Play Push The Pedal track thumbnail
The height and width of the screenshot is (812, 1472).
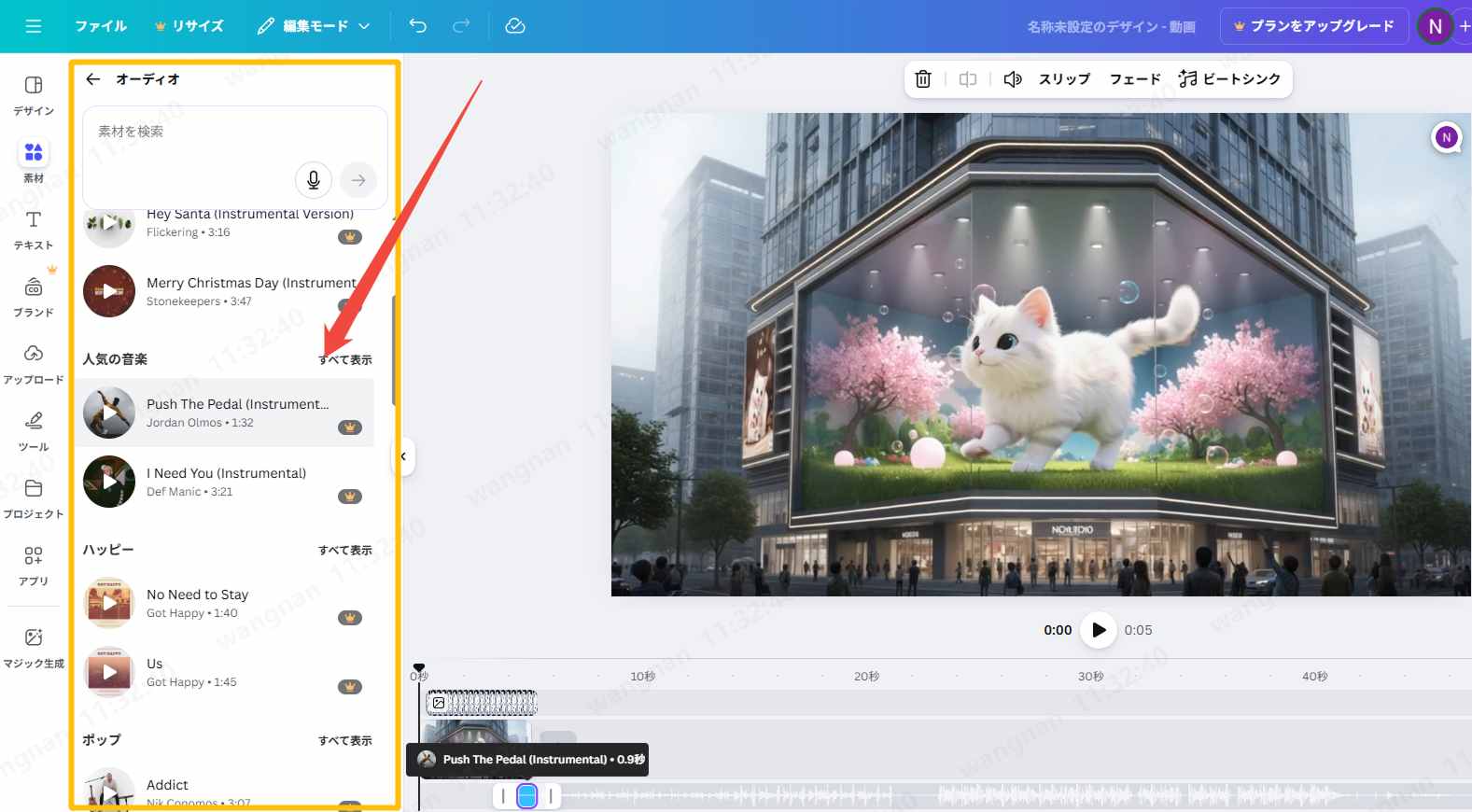109,413
